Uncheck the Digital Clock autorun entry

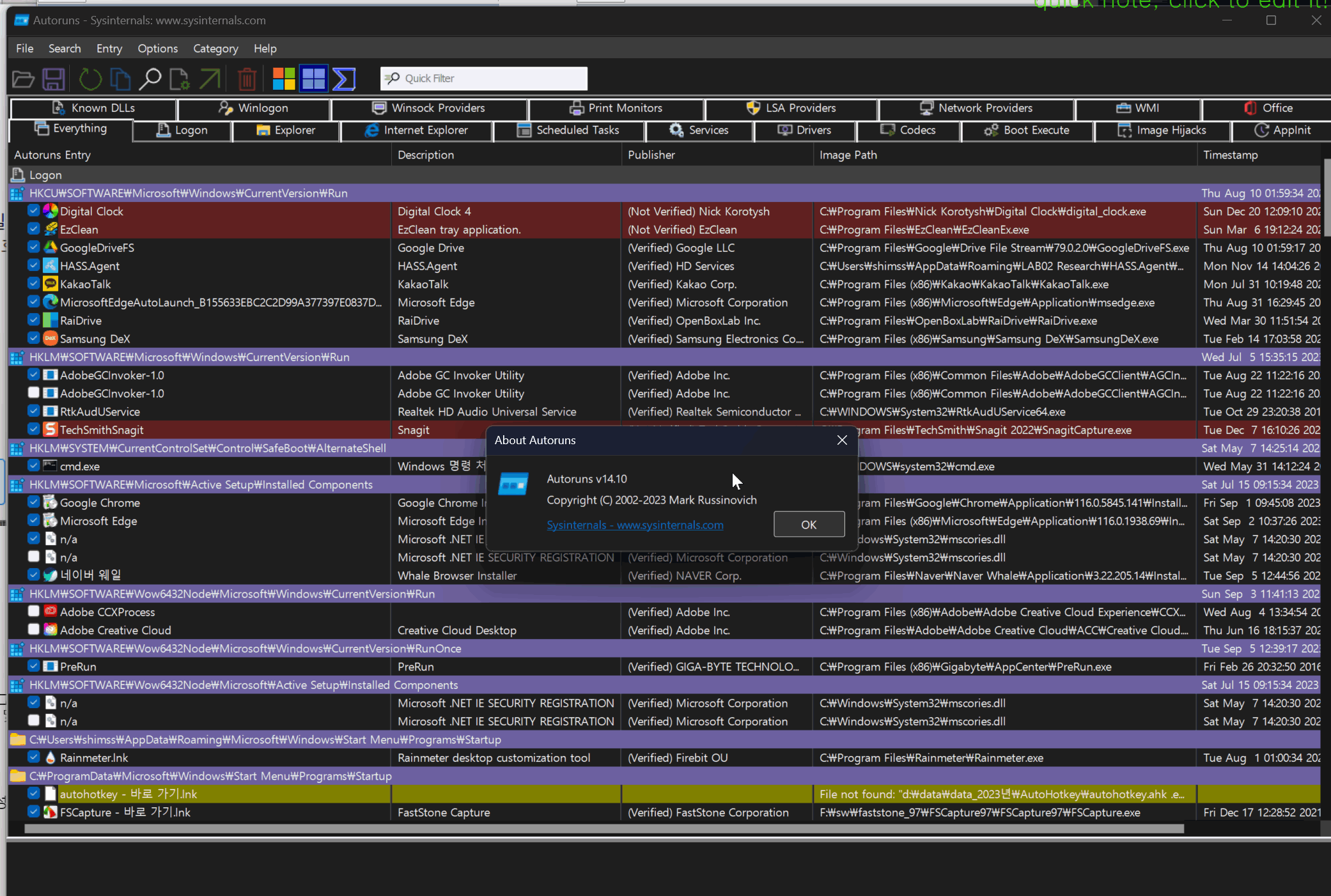[x=34, y=210]
